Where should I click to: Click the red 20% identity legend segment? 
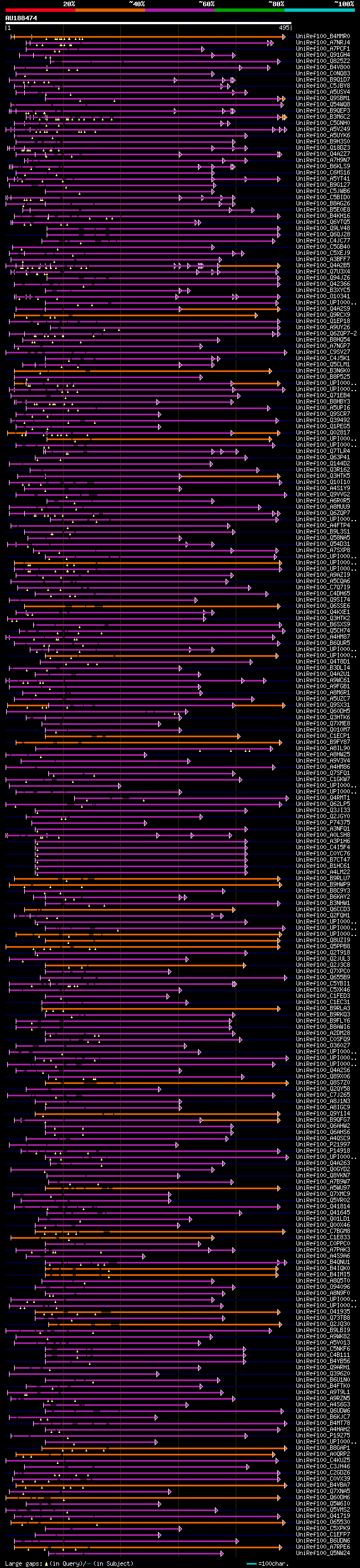(x=40, y=10)
